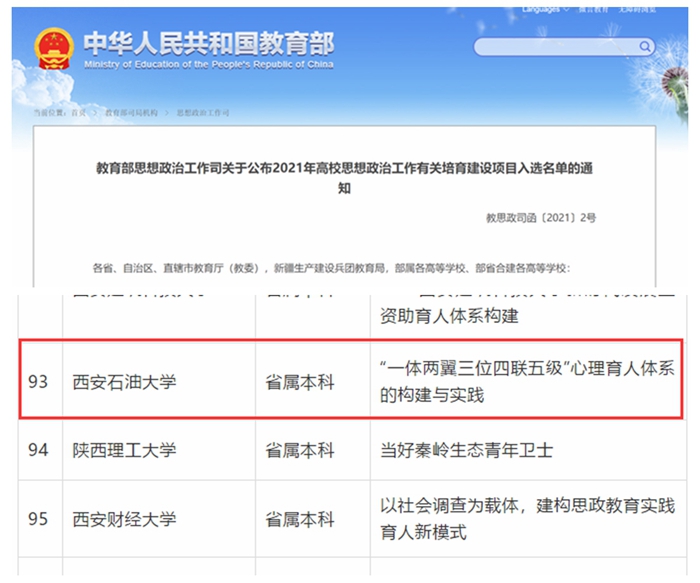
Task: Select the 陕西理工大学 table cell
Action: click(x=125, y=450)
